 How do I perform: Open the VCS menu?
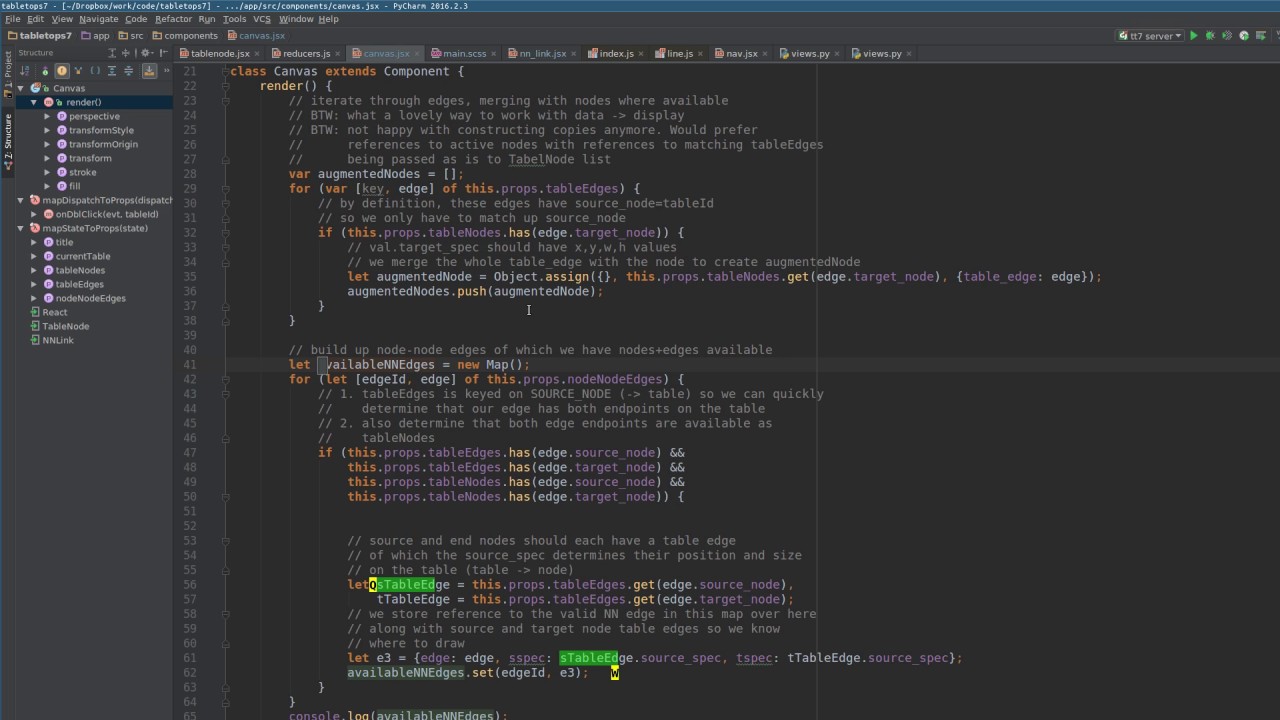pos(262,19)
